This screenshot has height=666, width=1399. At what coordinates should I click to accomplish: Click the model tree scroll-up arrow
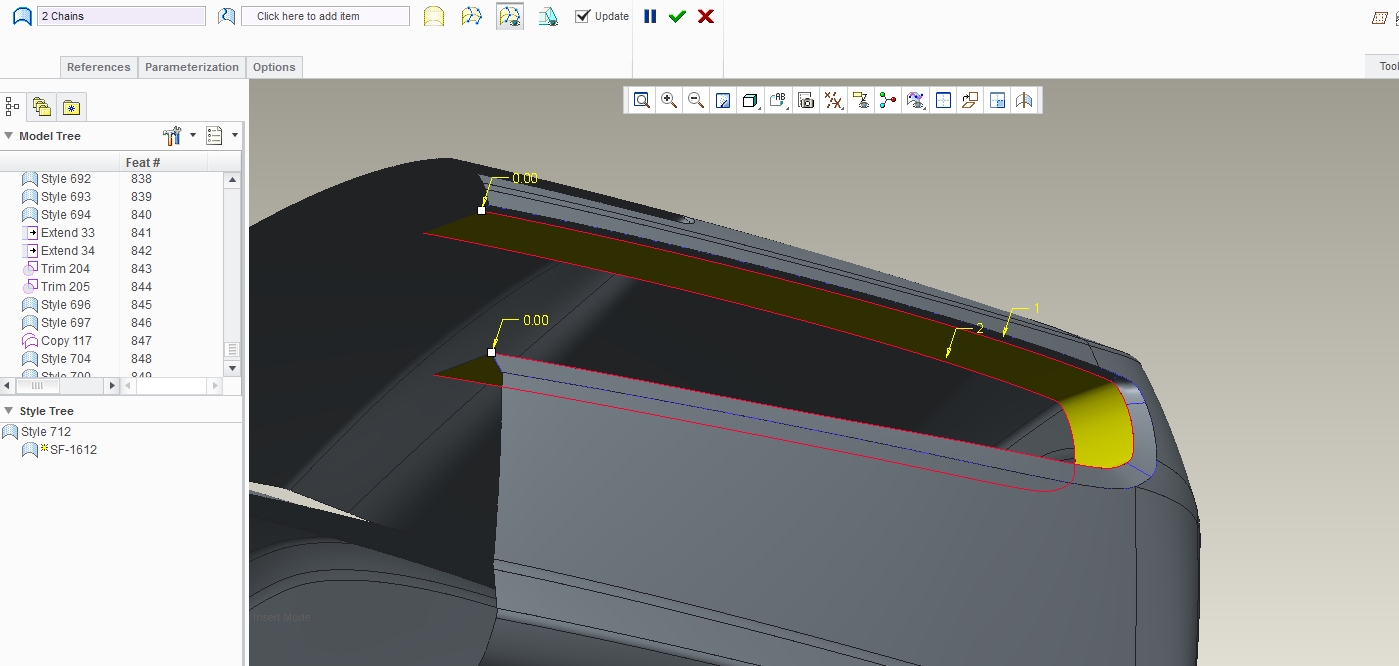coord(232,180)
